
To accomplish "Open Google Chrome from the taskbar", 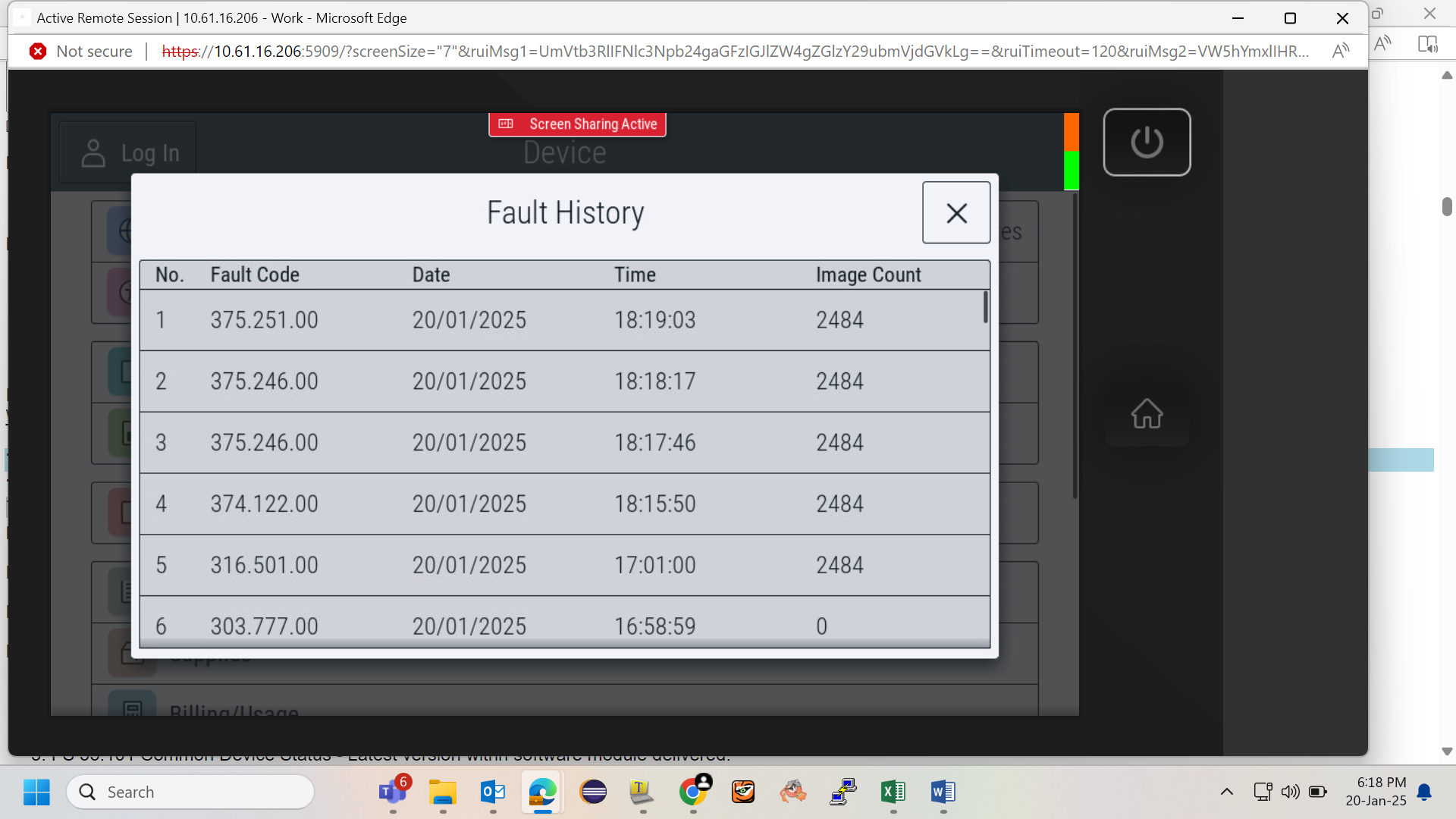I will 693,792.
